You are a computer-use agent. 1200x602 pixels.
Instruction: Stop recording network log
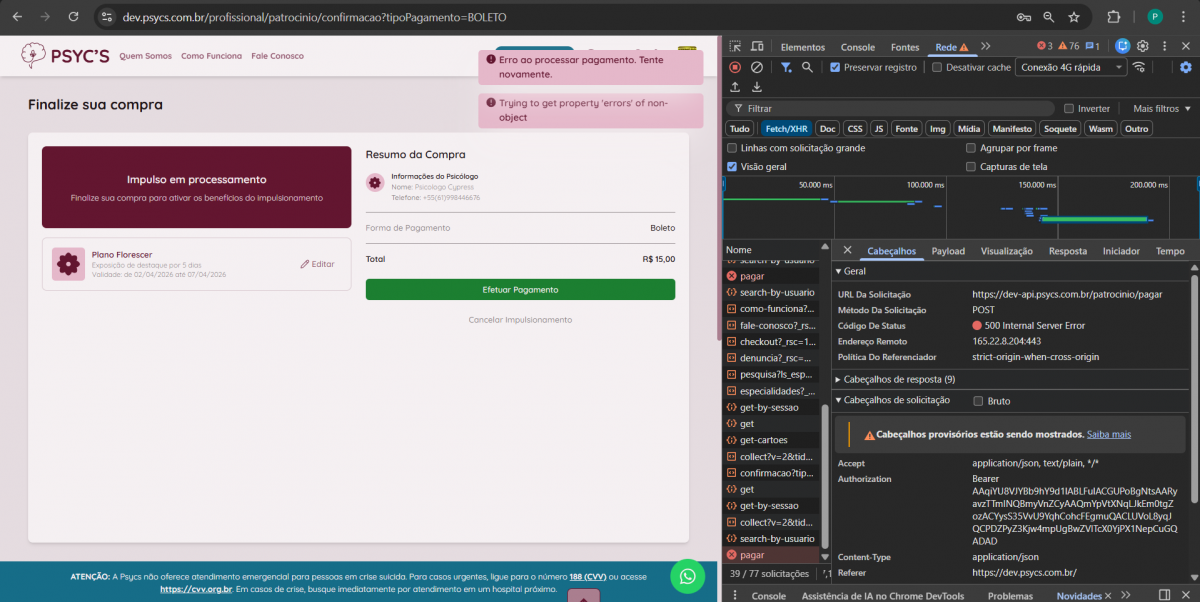[x=735, y=67]
